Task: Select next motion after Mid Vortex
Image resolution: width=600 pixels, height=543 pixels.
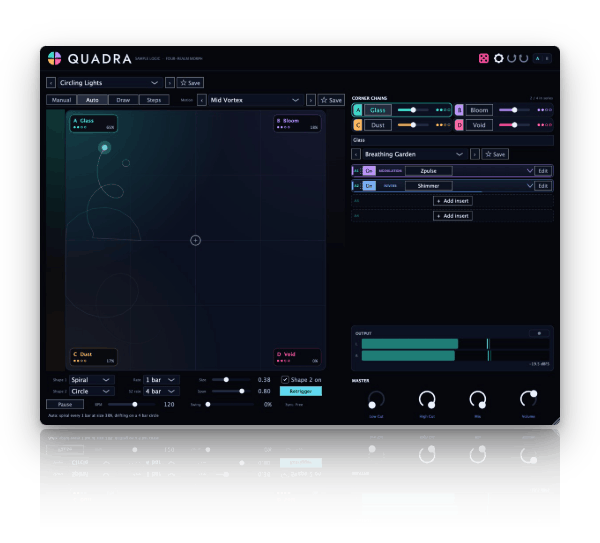Action: (311, 100)
